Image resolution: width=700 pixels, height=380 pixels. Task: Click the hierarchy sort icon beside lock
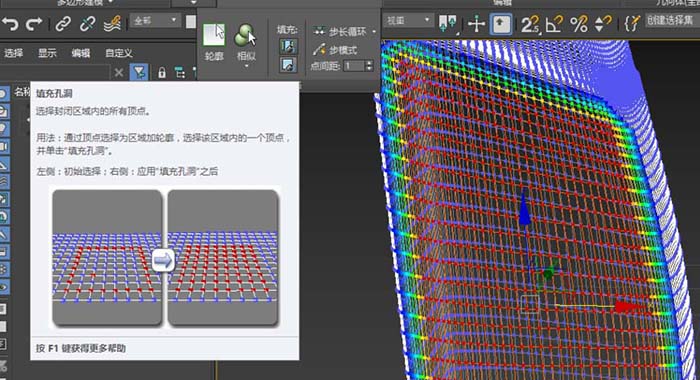[x=180, y=73]
